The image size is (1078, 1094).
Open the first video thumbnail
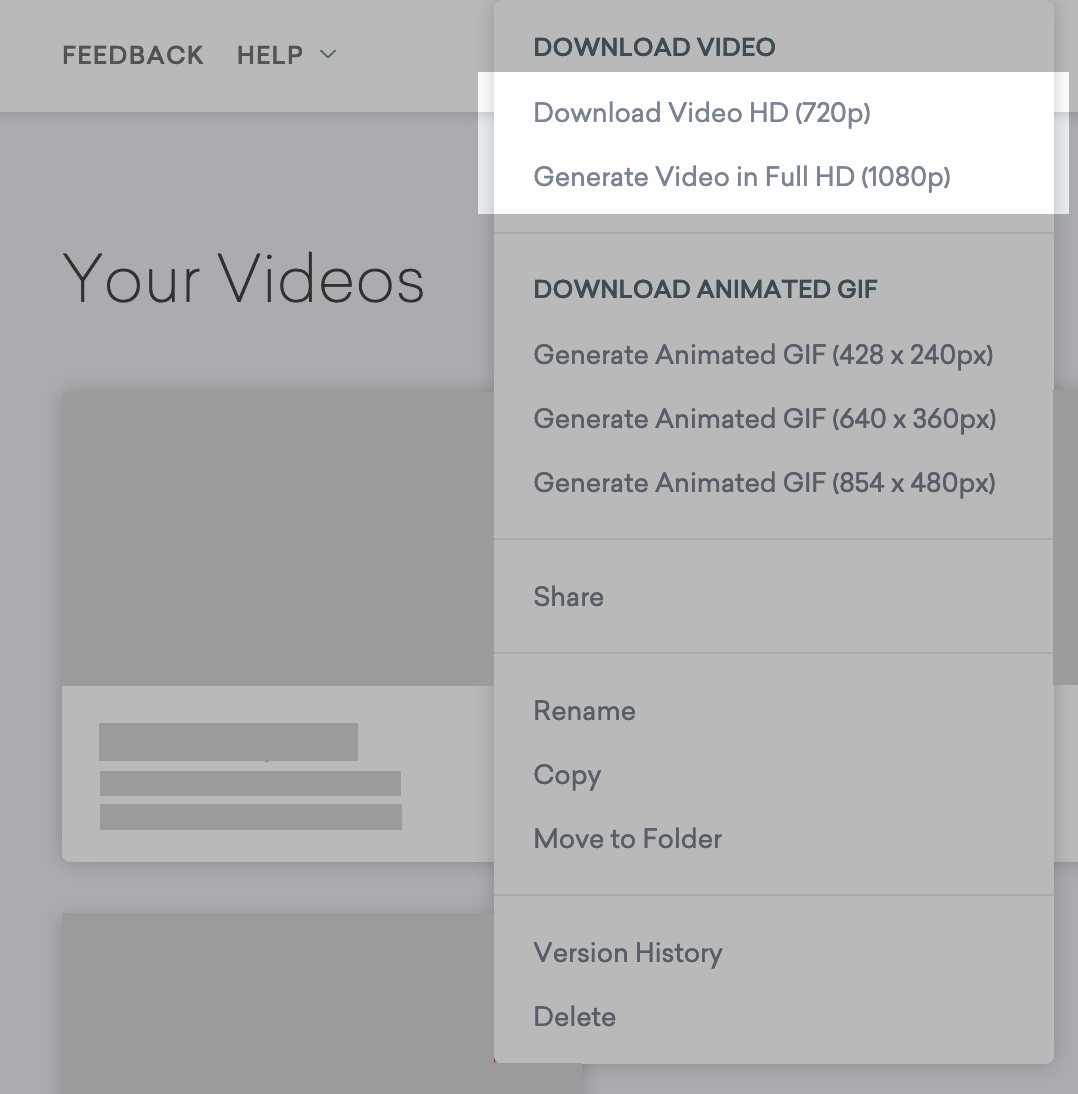pyautogui.click(x=277, y=537)
